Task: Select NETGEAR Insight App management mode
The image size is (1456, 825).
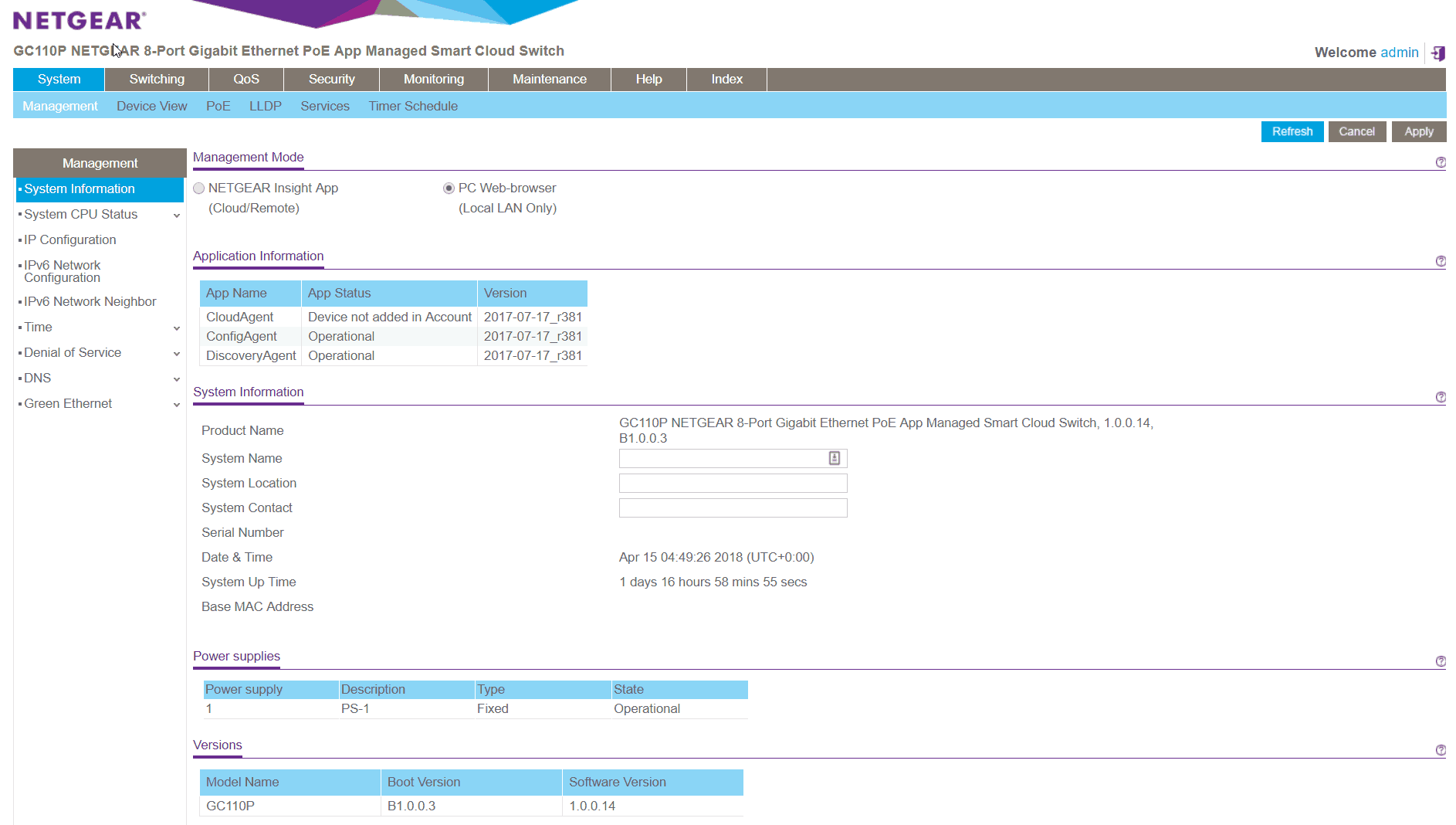Action: point(199,188)
